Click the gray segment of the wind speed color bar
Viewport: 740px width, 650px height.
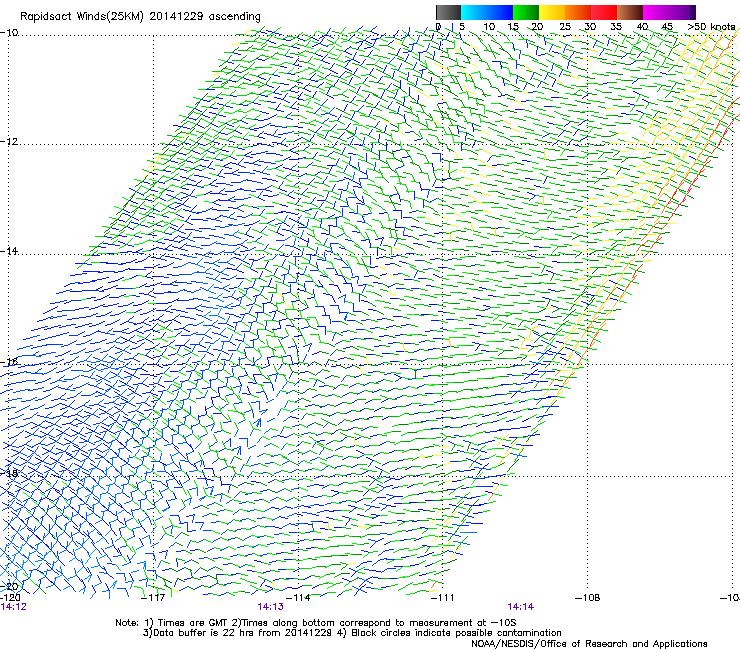pyautogui.click(x=448, y=12)
